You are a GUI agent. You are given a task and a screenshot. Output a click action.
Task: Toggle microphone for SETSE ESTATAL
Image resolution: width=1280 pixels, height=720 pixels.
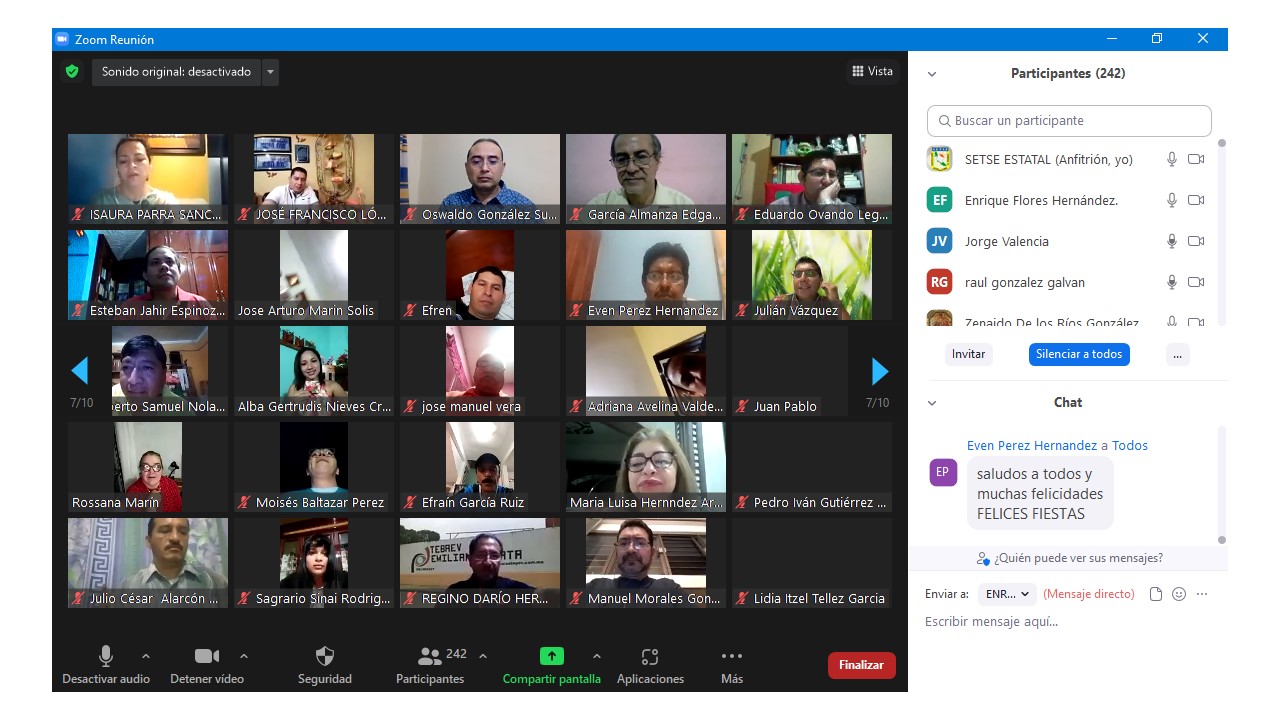(x=1172, y=159)
